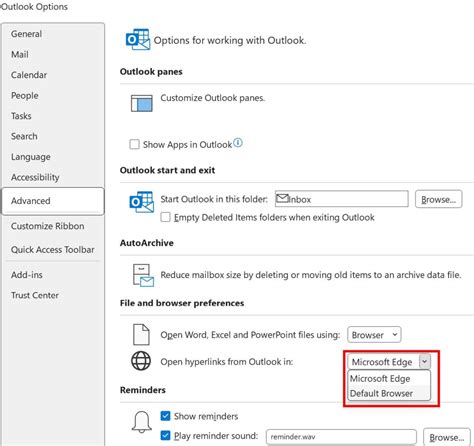This screenshot has width=474, height=446.
Task: Open Quick Access Toolbar settings
Action: pos(53,250)
